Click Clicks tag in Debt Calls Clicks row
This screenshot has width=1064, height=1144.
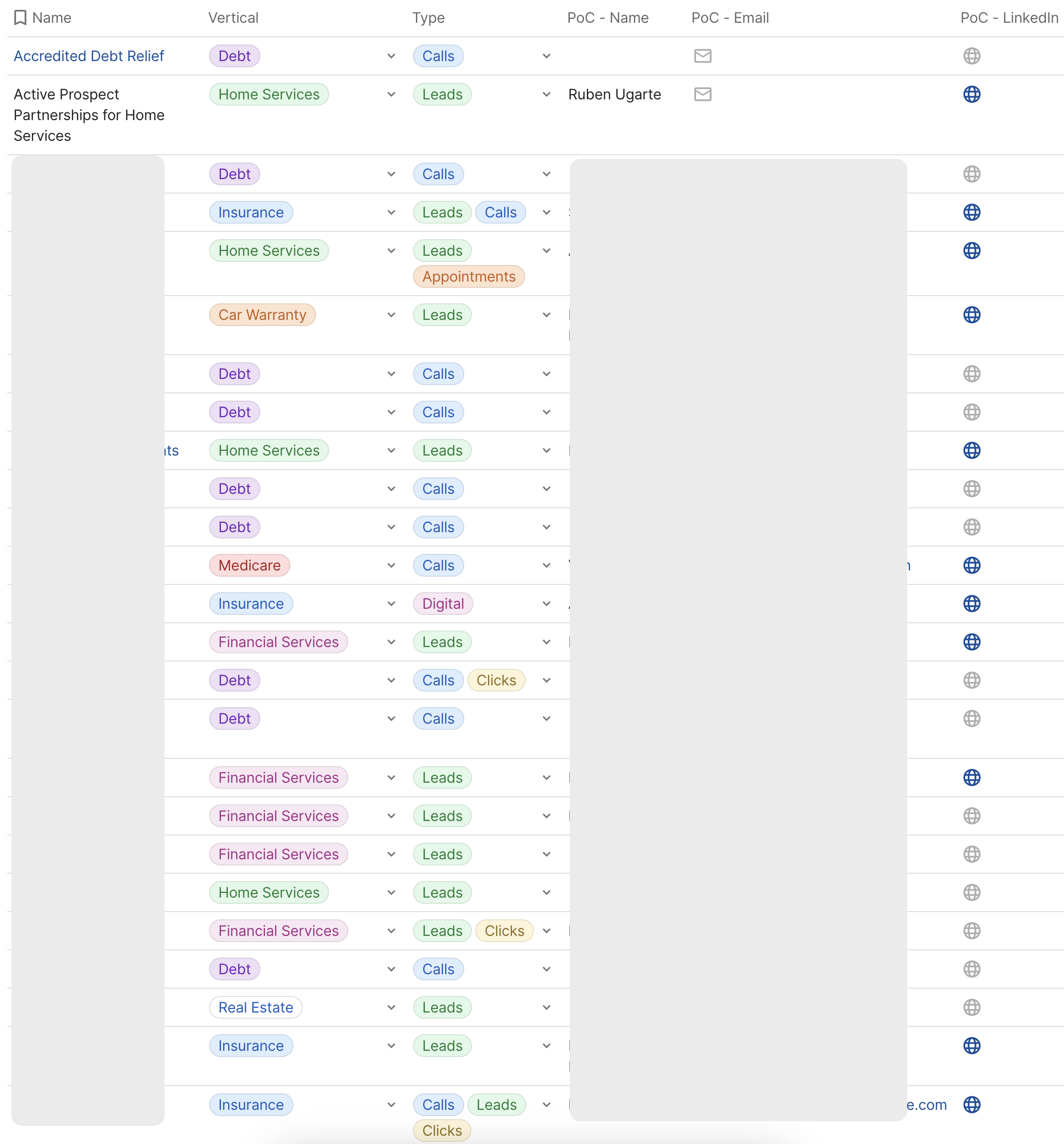496,680
